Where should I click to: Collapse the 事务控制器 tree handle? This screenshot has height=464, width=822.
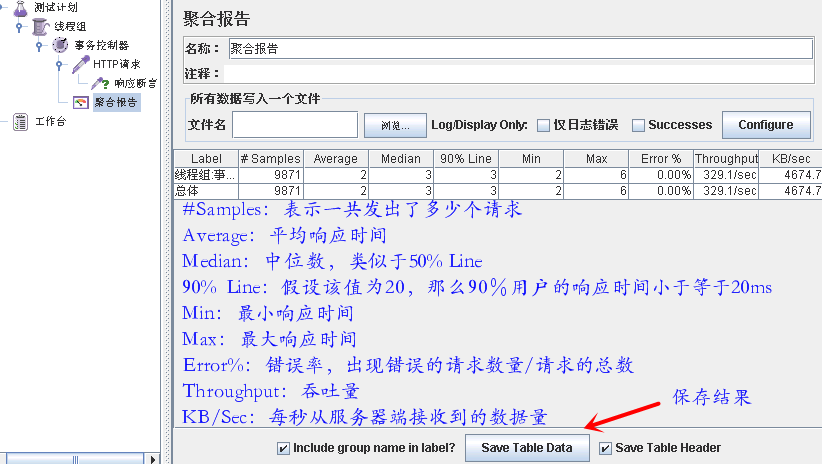pos(39,46)
